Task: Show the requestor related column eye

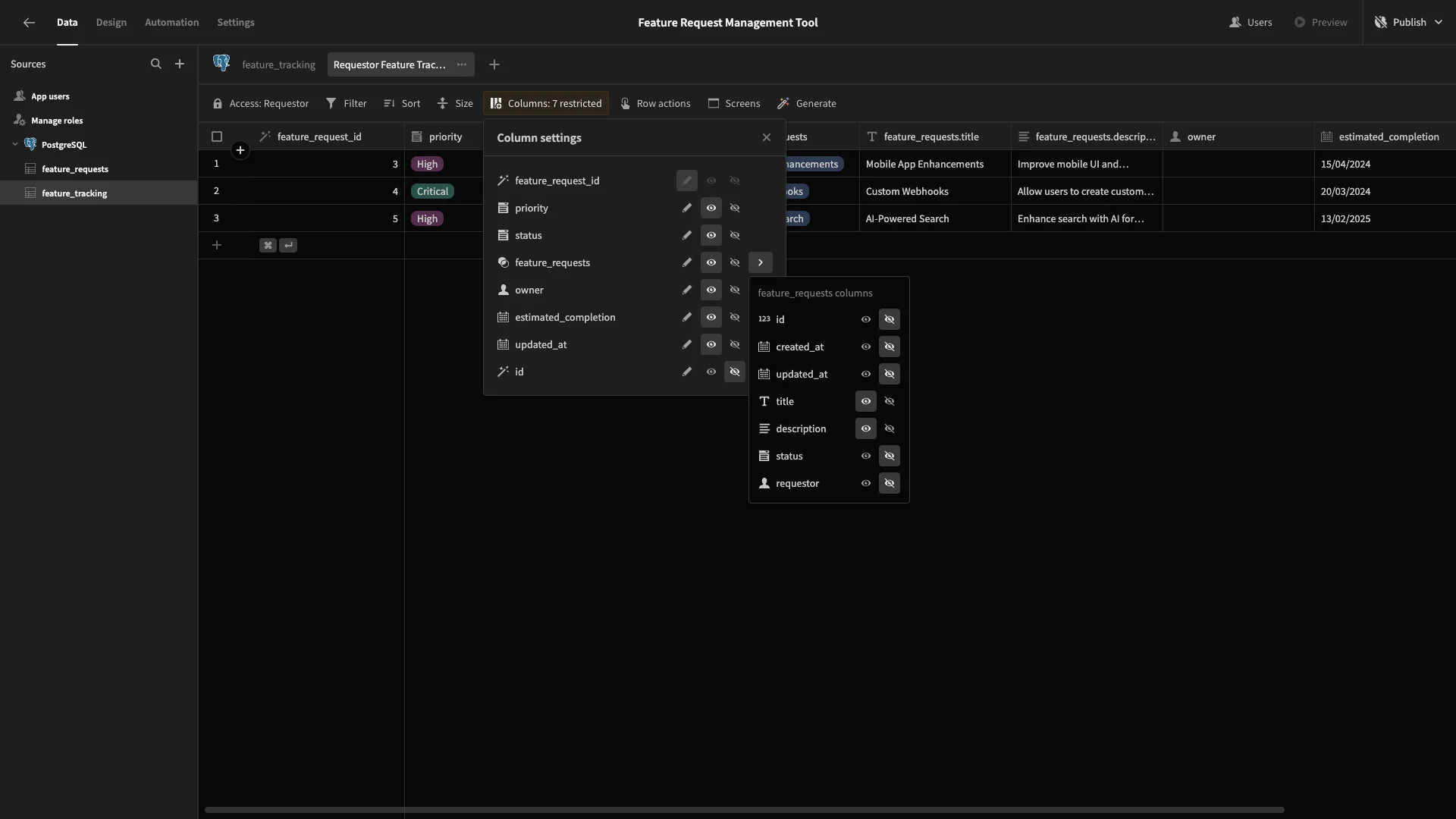Action: (866, 483)
